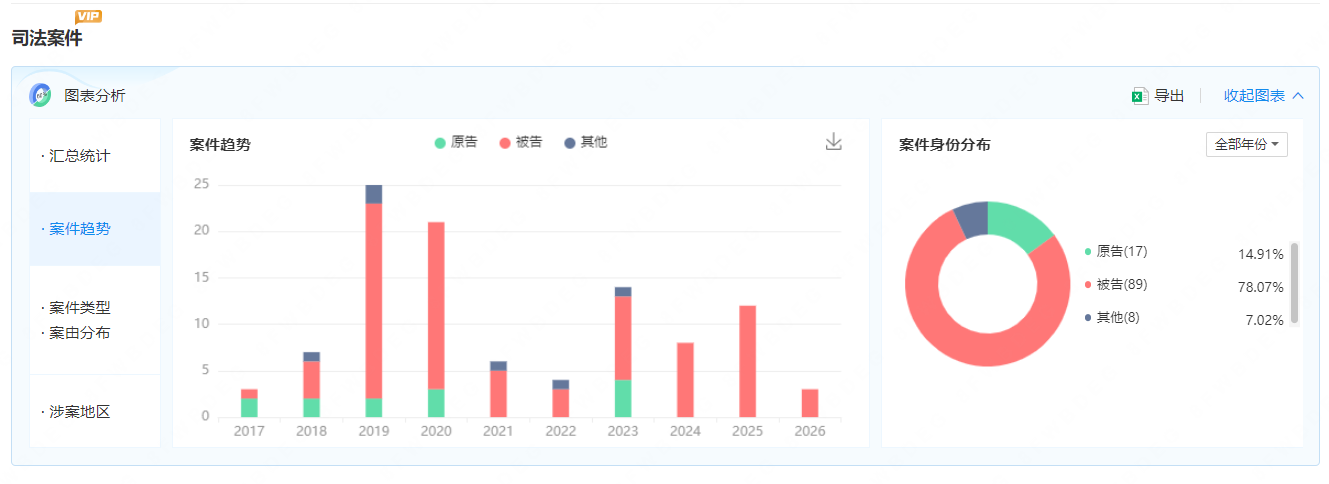The height and width of the screenshot is (484, 1329).
Task: Open the 全部年份 year dropdown
Action: pyautogui.click(x=1246, y=144)
